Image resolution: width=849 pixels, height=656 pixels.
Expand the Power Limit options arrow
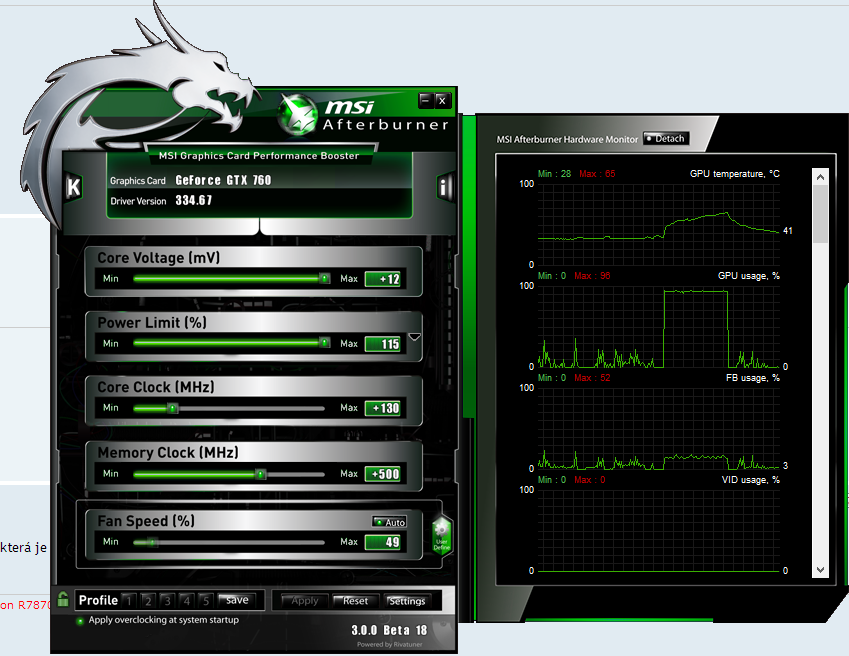[x=415, y=338]
